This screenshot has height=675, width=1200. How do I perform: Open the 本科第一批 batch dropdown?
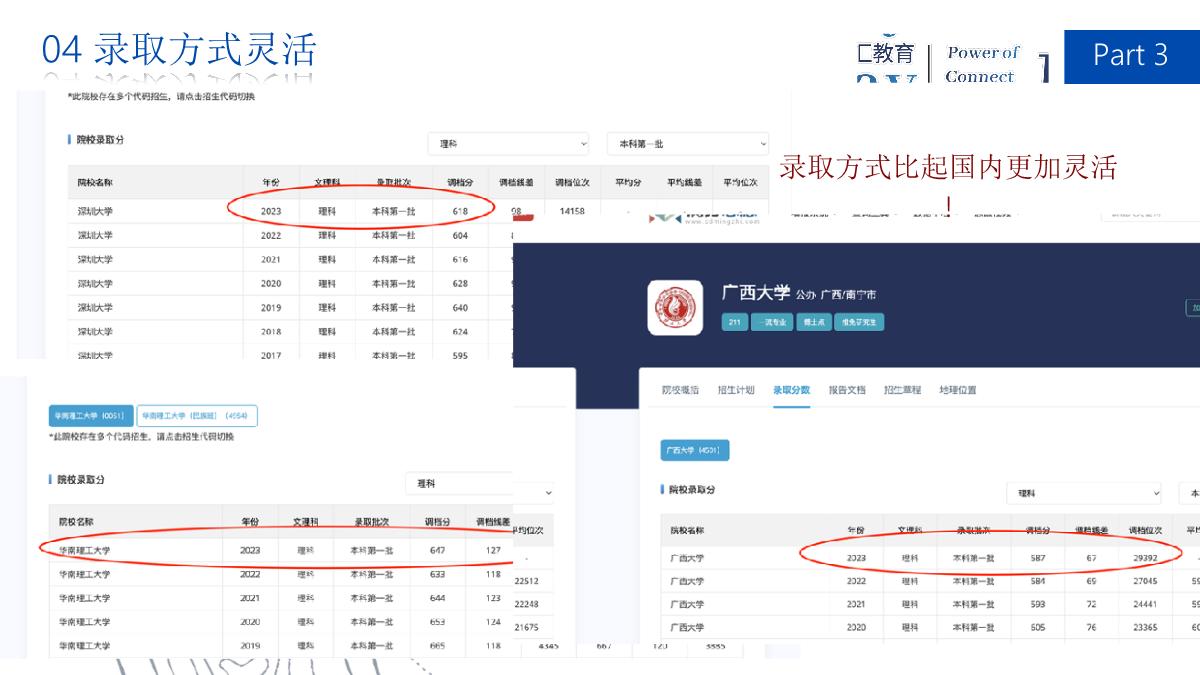pos(687,144)
